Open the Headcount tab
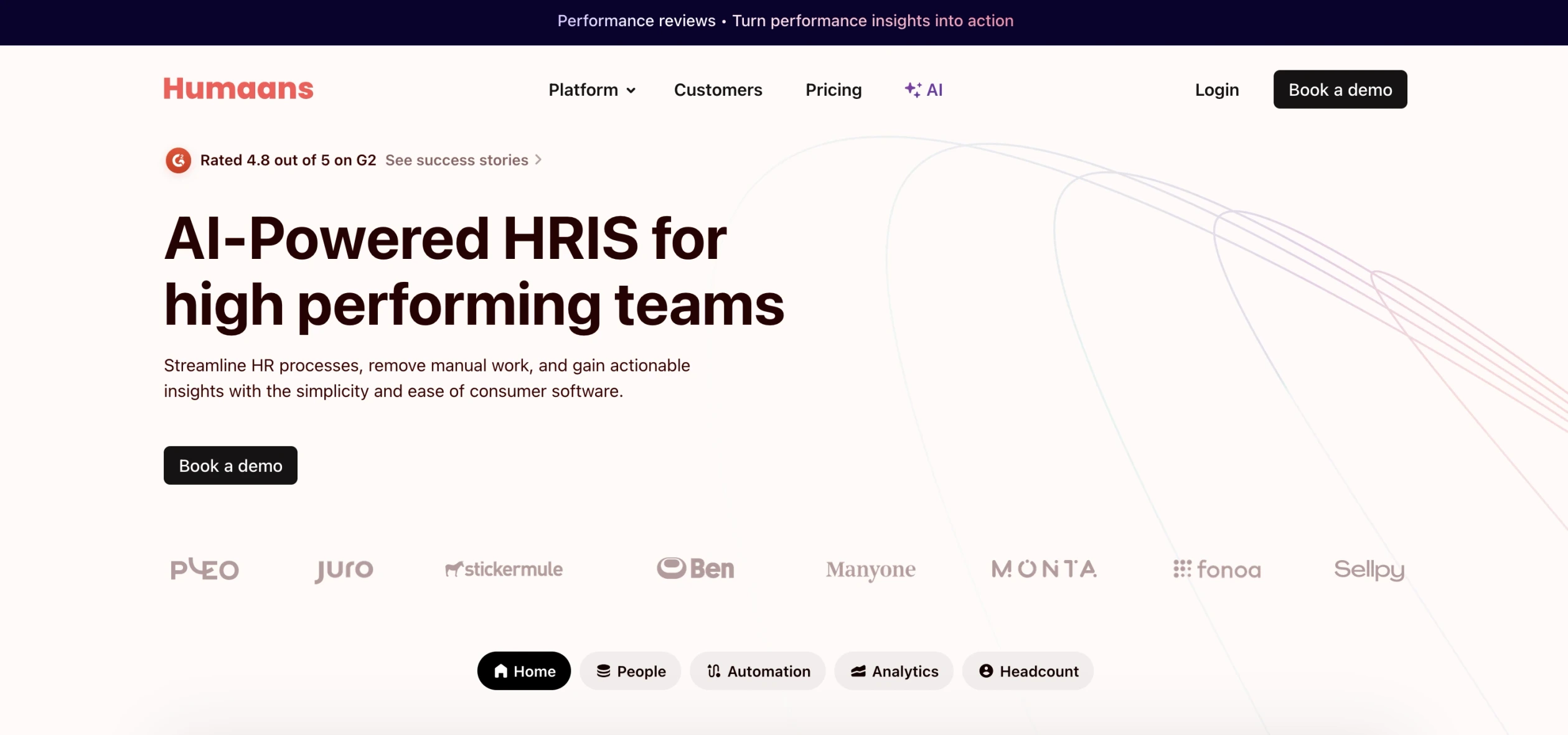This screenshot has height=735, width=1568. (1028, 671)
